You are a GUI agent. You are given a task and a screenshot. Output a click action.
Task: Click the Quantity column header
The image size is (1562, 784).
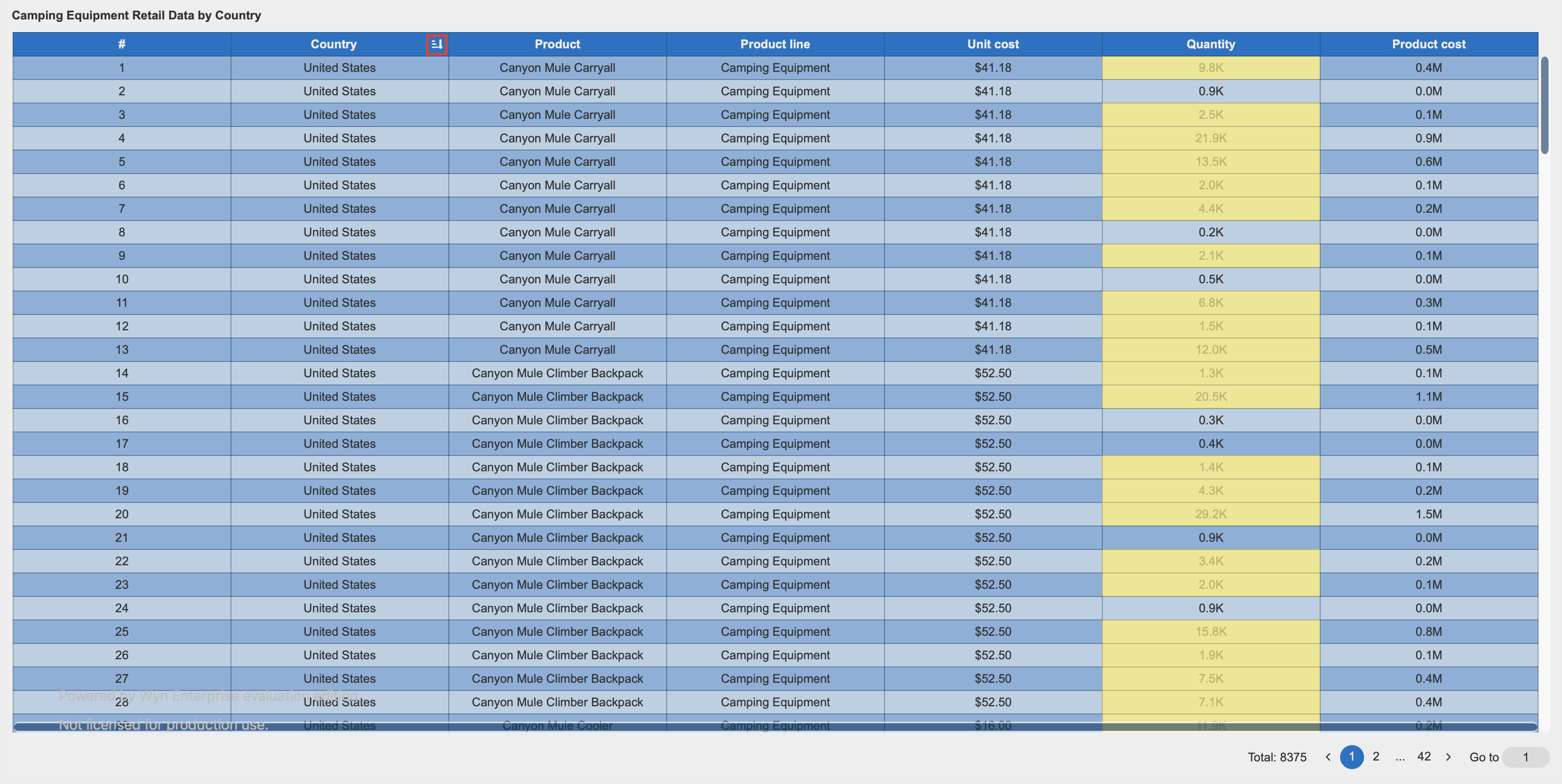click(1210, 44)
